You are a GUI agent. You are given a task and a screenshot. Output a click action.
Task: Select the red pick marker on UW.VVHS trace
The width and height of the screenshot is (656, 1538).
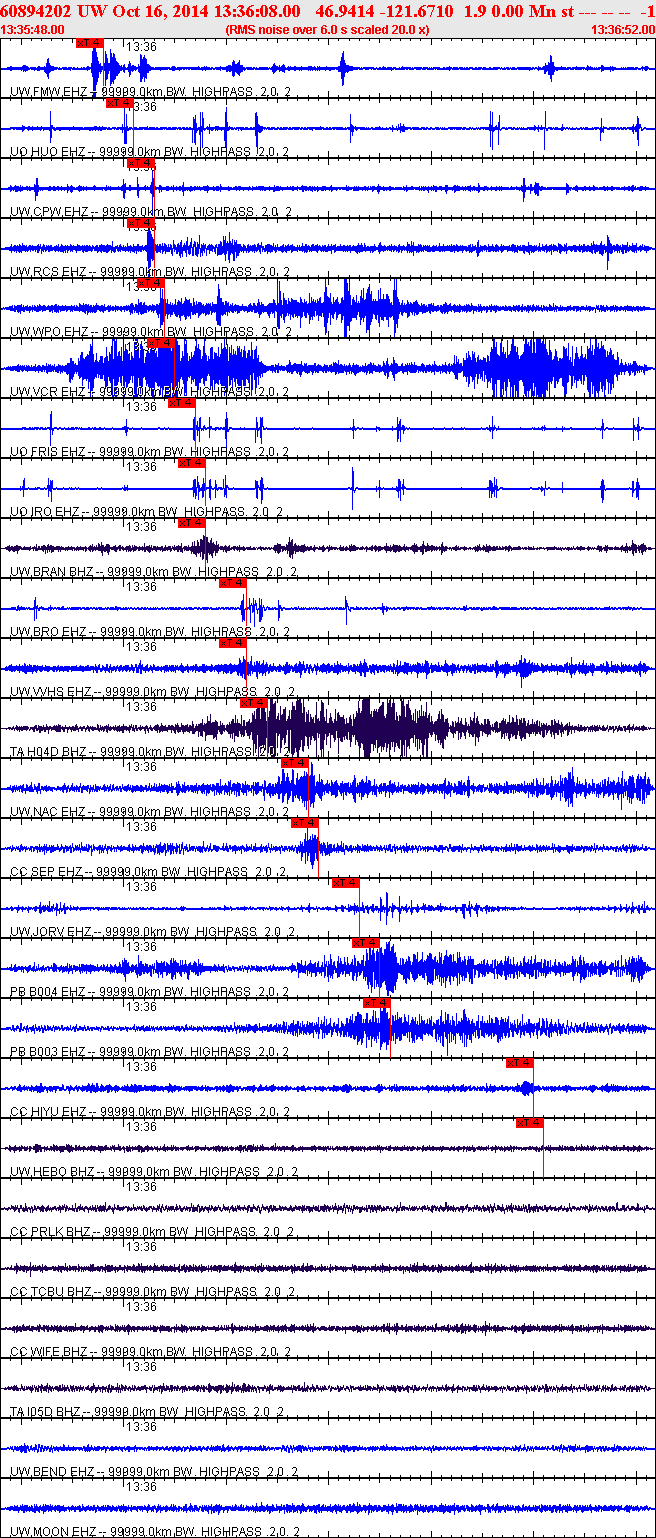(232, 643)
